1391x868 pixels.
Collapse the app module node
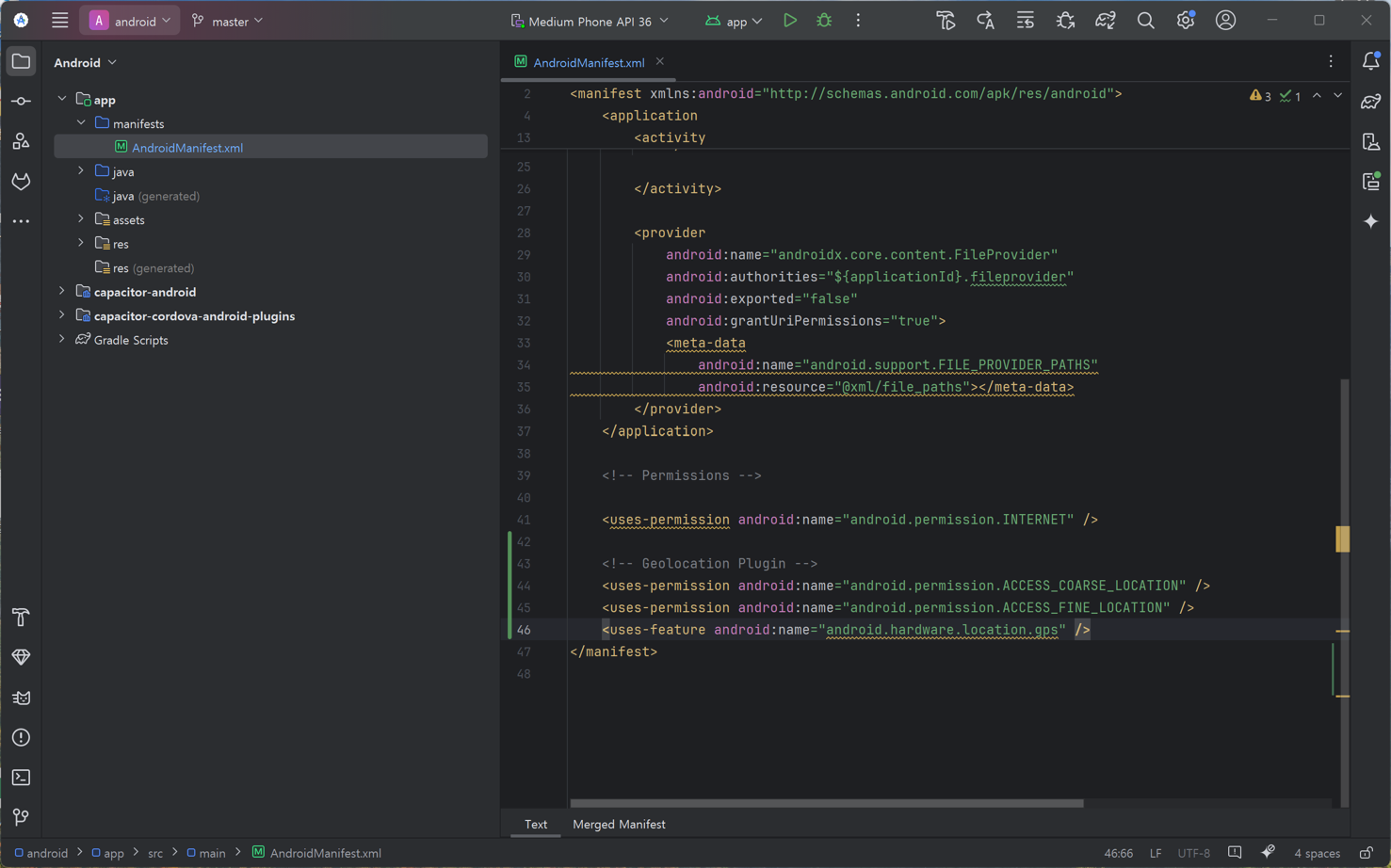62,99
